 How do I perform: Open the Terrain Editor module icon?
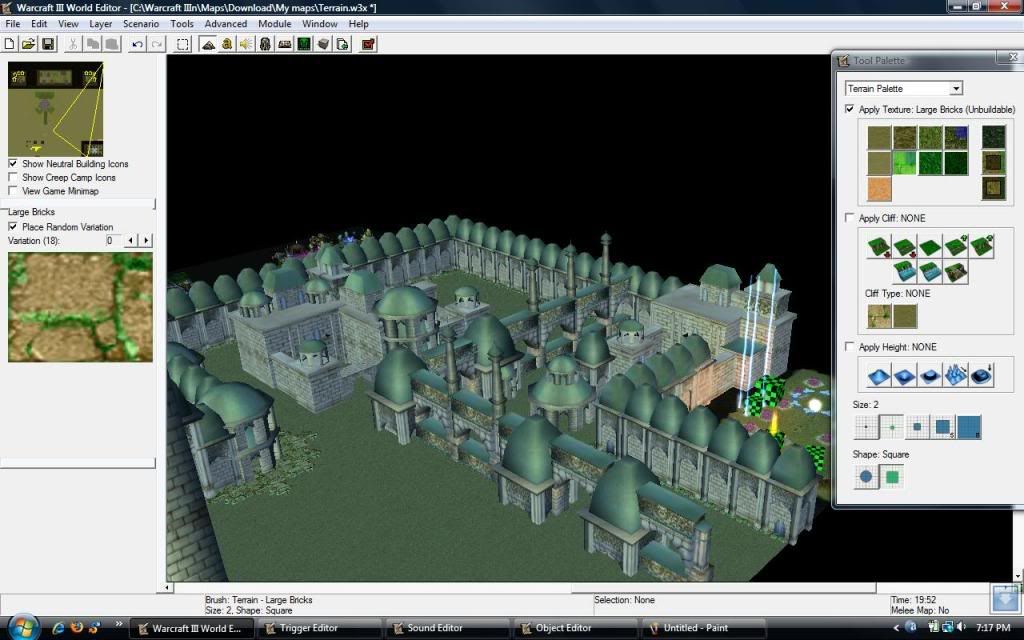pos(208,44)
